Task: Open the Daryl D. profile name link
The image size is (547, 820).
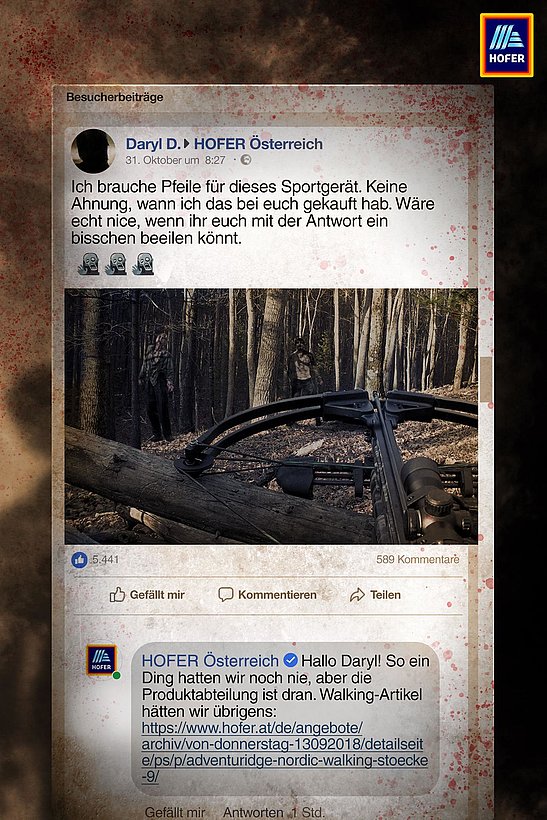Action: [153, 144]
